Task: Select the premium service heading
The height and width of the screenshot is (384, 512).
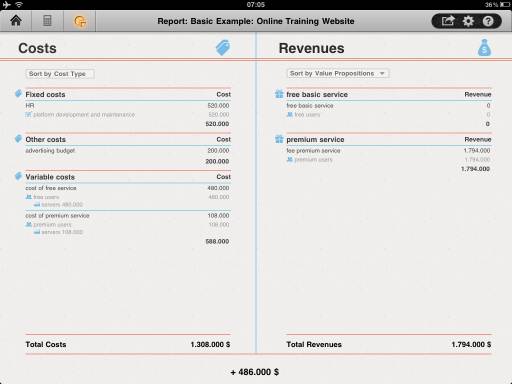Action: [315, 140]
